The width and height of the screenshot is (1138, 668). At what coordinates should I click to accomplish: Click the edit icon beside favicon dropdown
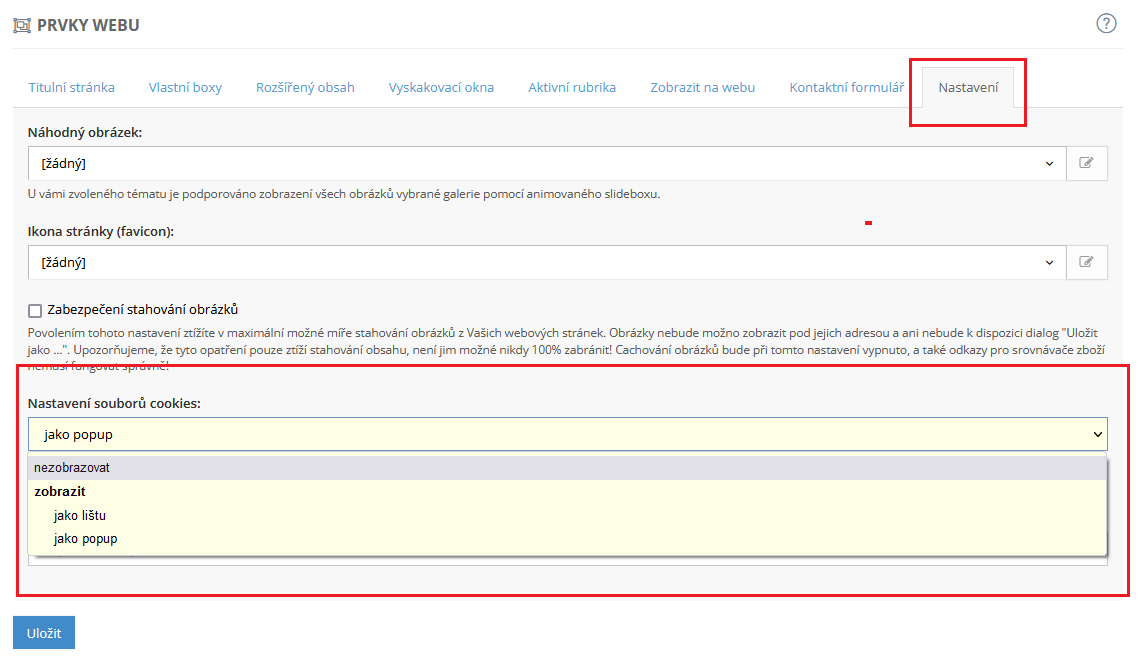coord(1087,262)
